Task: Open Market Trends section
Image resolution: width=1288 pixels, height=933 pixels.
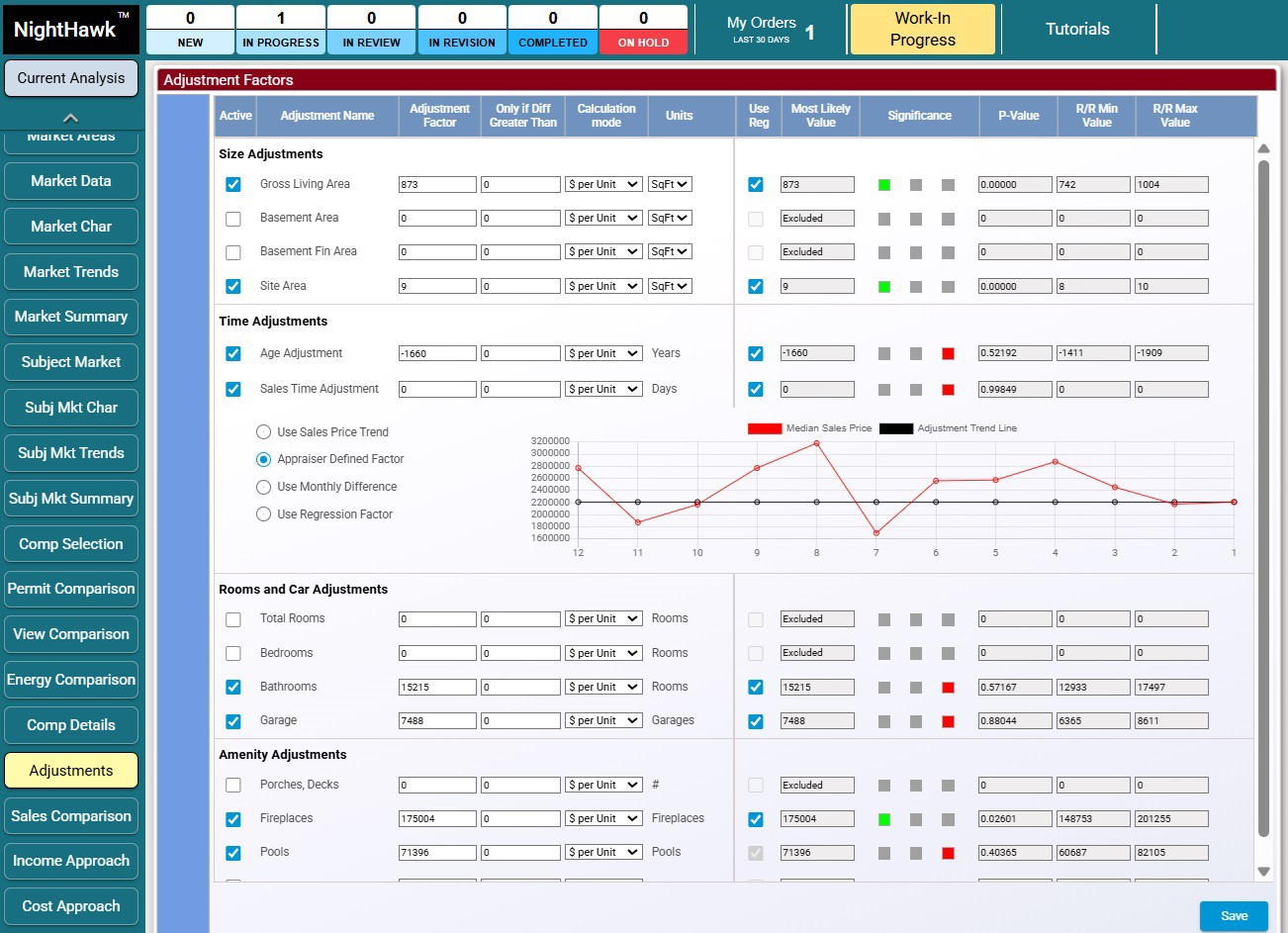Action: coord(71,272)
